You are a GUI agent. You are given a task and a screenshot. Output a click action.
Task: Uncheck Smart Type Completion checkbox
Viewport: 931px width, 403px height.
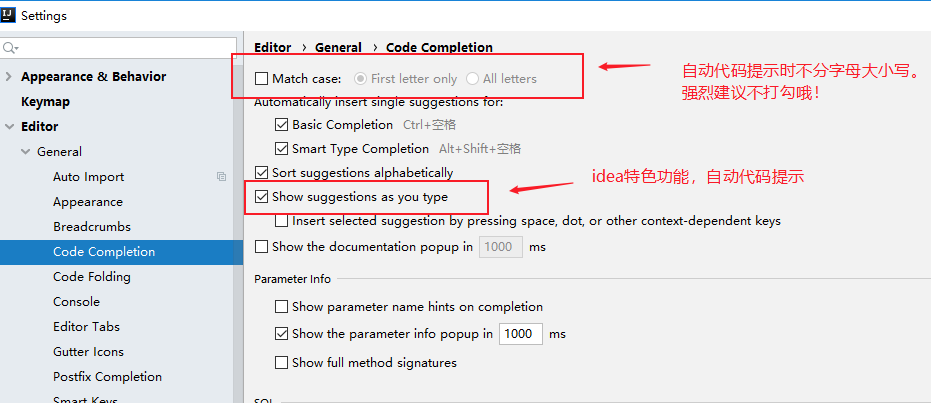[x=281, y=148]
